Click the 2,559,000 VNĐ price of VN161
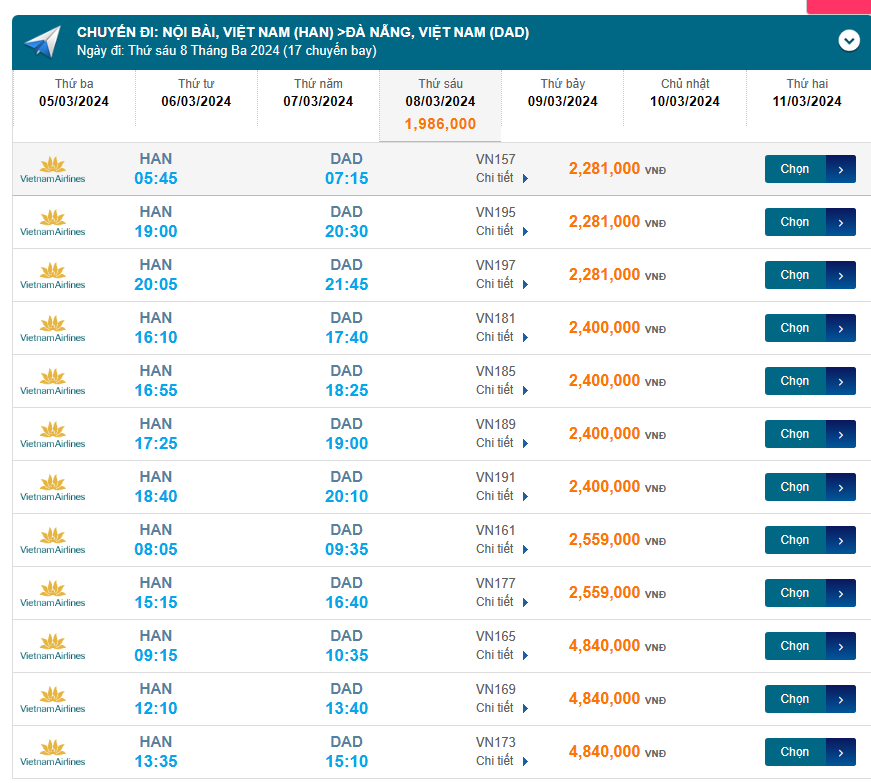Screen dimensions: 871x783 (604, 540)
